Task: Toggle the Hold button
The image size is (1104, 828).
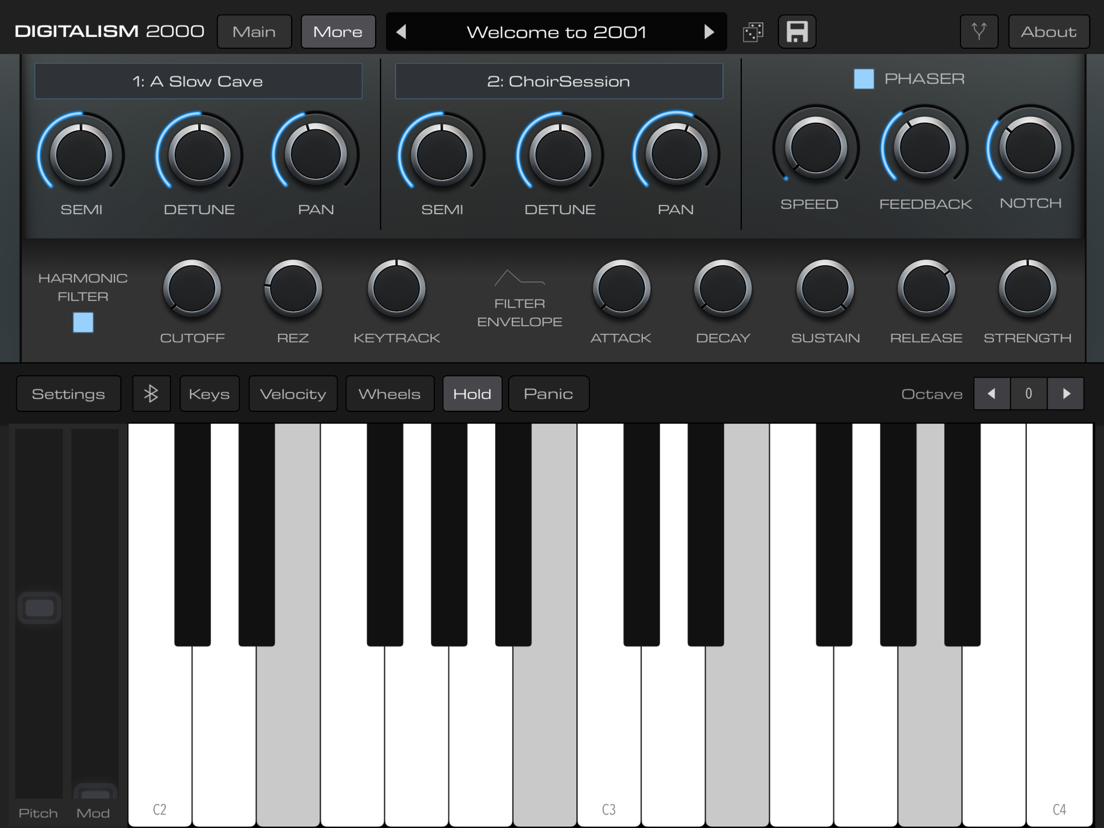Action: (x=472, y=394)
